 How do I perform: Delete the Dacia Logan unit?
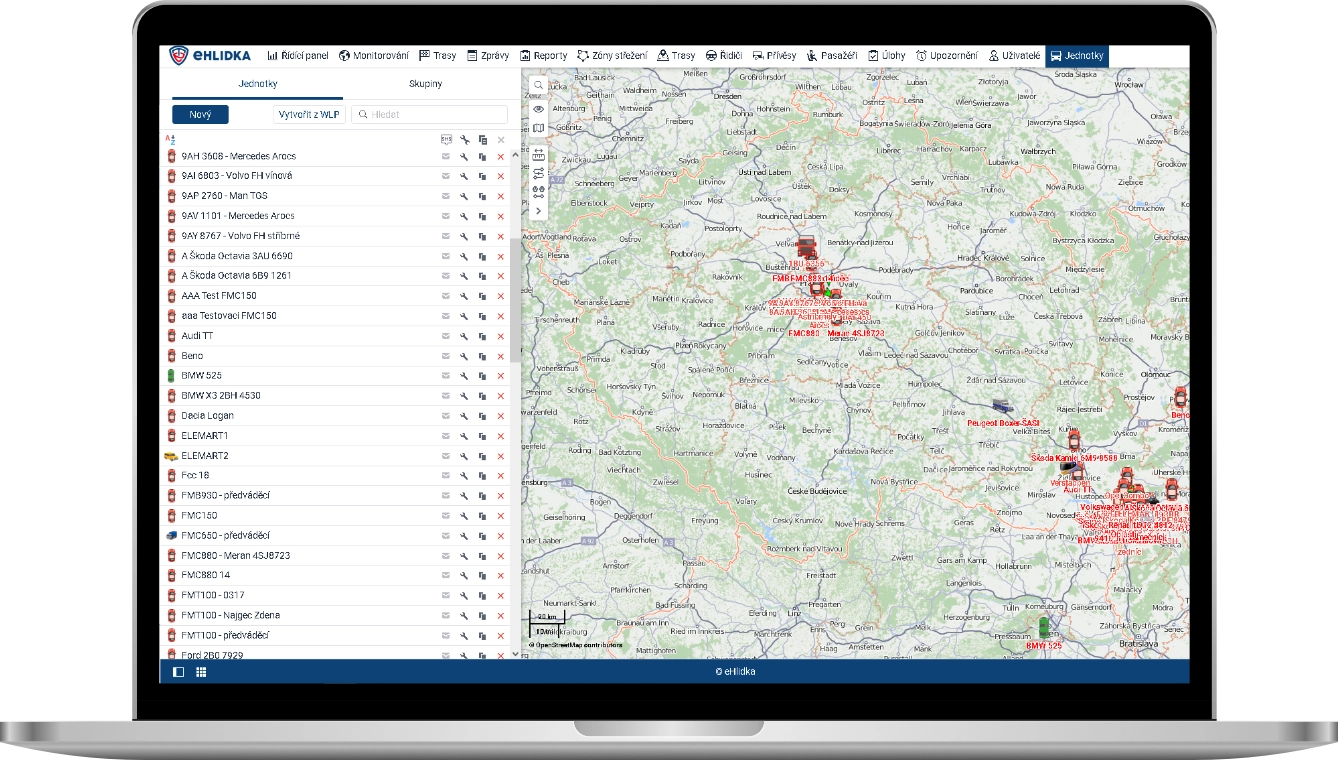click(500, 416)
